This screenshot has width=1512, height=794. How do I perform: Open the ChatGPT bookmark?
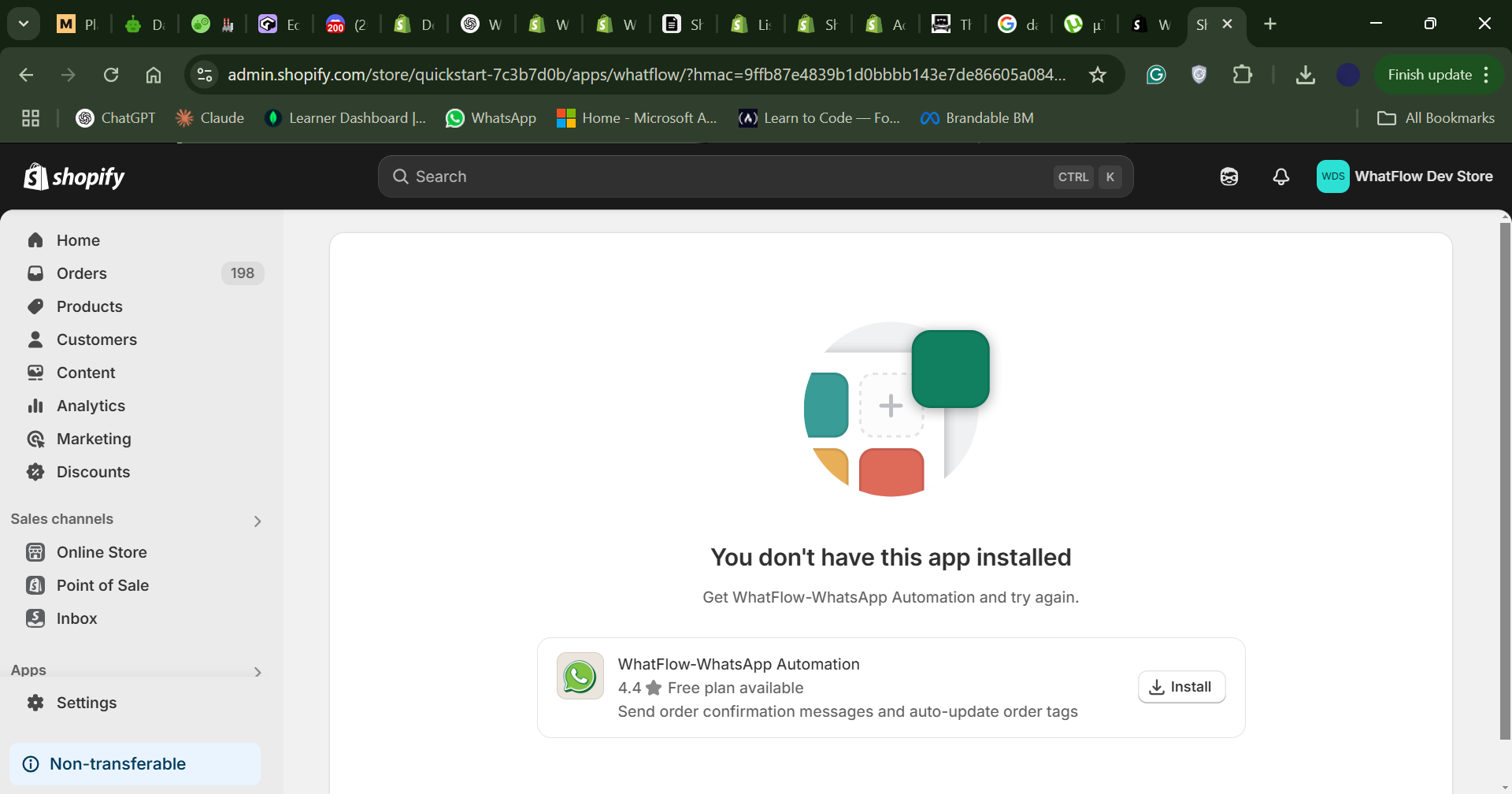(x=116, y=118)
